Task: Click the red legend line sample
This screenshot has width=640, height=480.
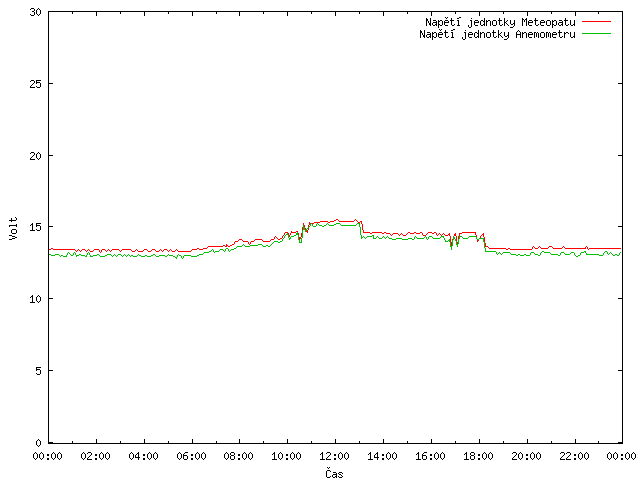Action: [596, 22]
